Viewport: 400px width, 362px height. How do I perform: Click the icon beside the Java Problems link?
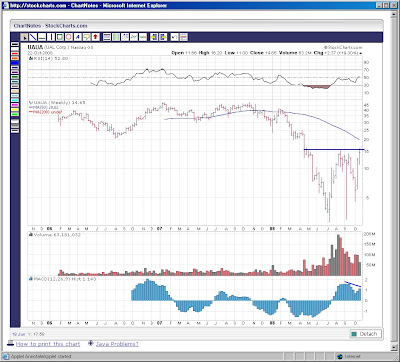coord(91,343)
